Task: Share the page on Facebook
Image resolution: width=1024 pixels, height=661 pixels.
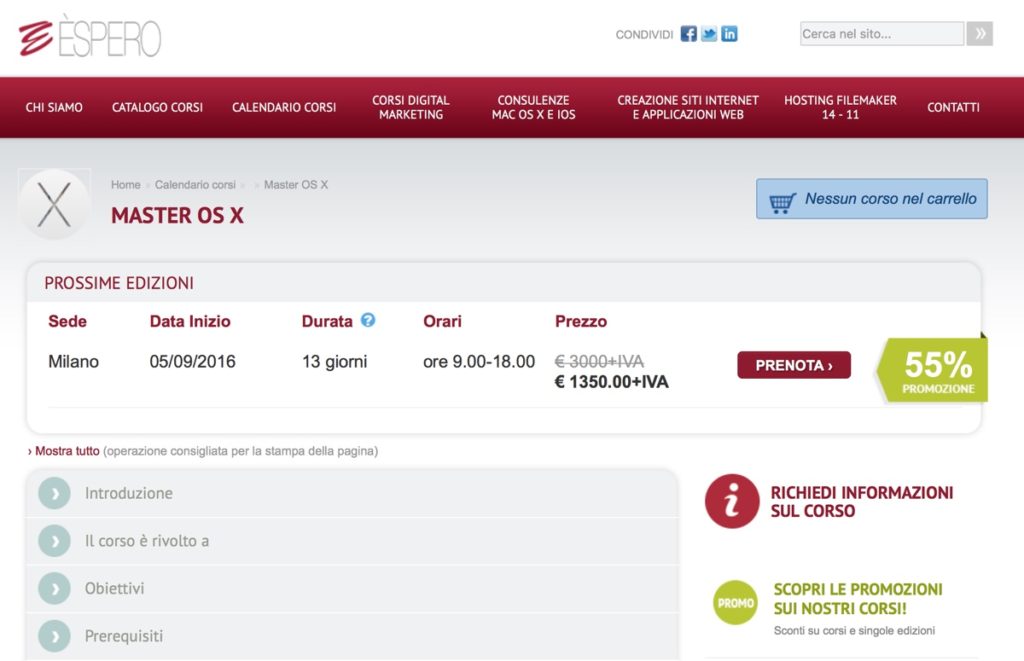Action: coord(688,34)
